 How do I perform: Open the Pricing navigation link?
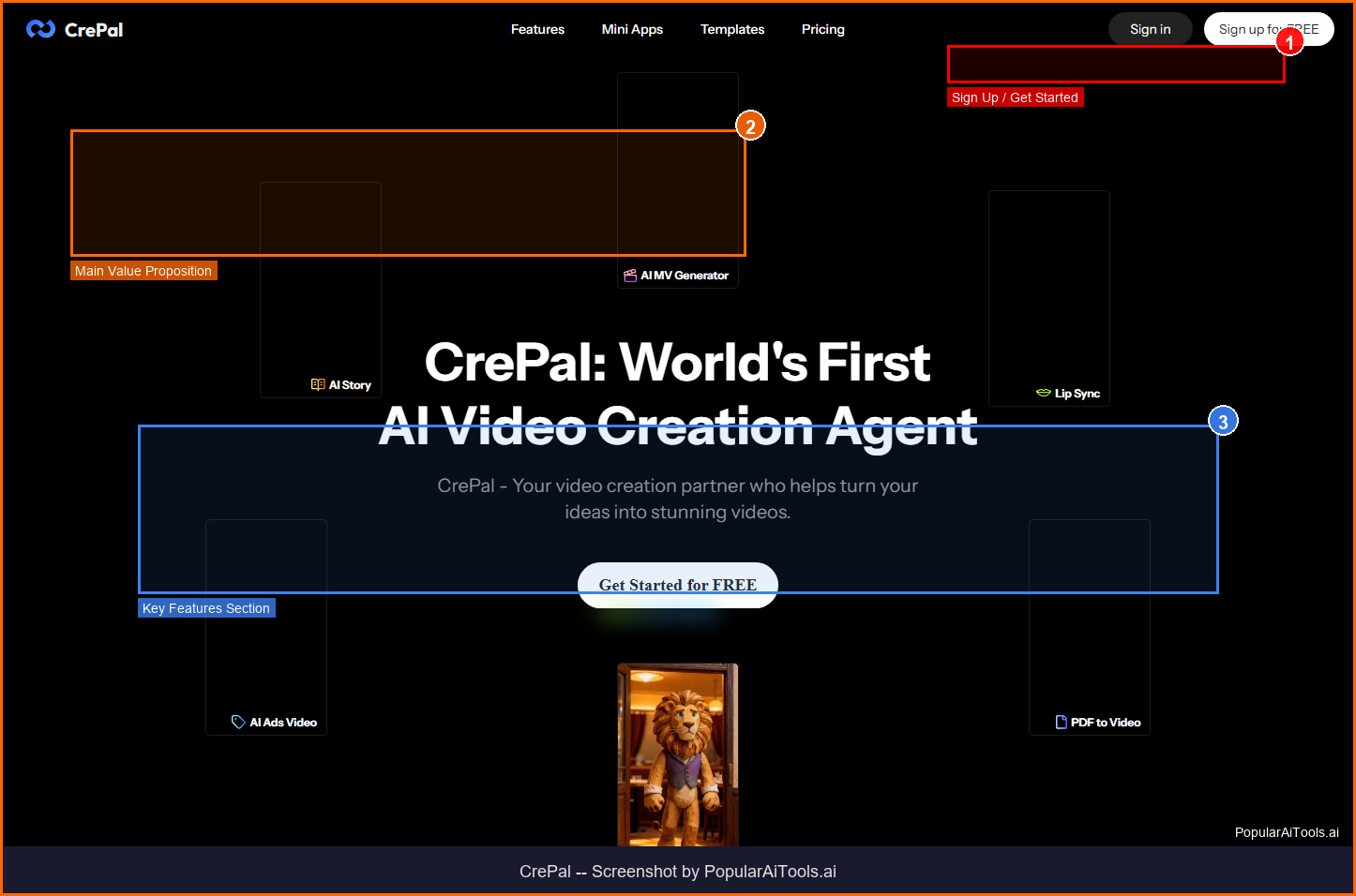click(x=822, y=29)
